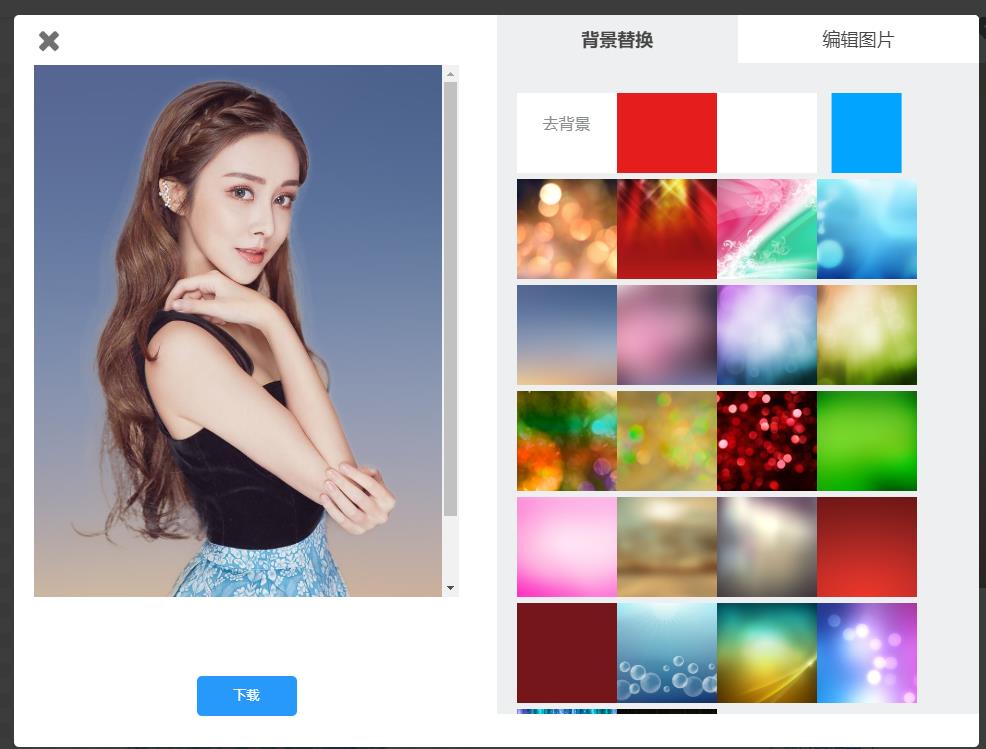Select the gray with white light background
The height and width of the screenshot is (749, 986).
767,547
